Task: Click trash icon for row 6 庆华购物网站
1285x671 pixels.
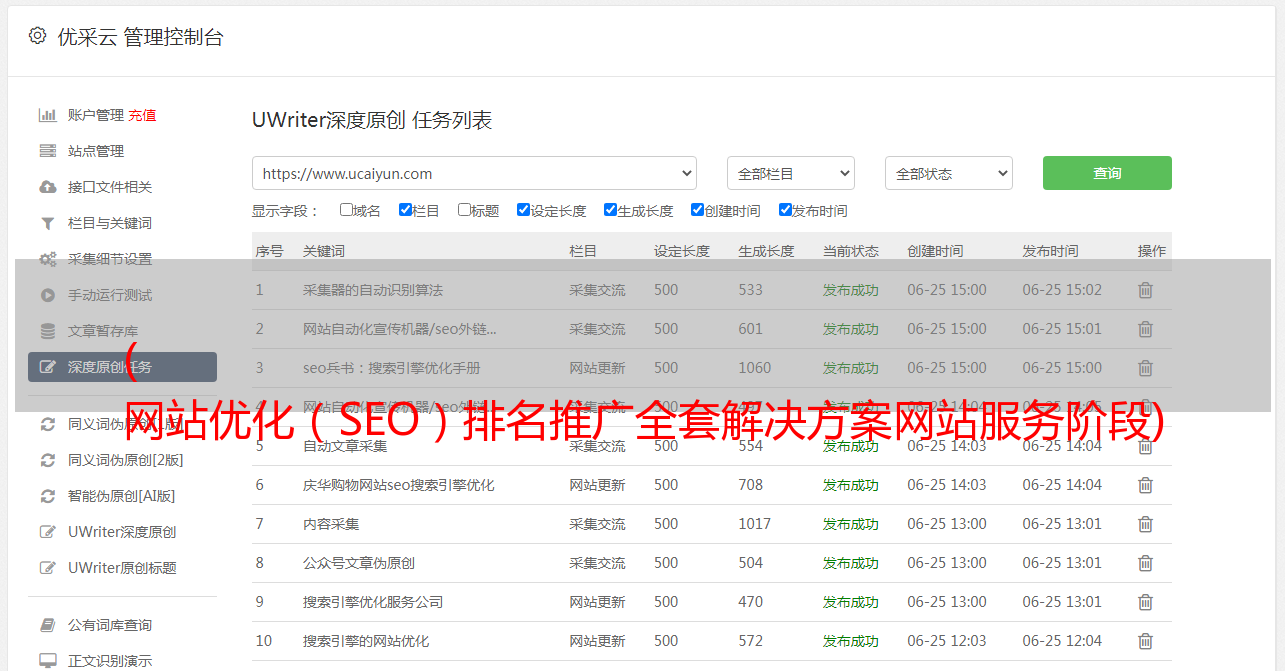Action: pyautogui.click(x=1145, y=485)
